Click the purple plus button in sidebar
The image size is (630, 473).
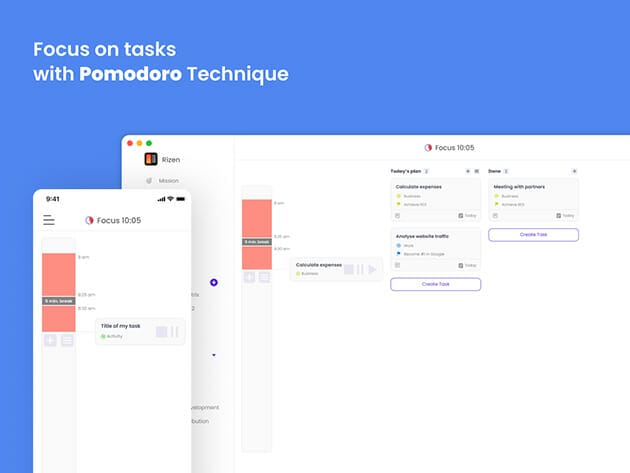pyautogui.click(x=214, y=283)
